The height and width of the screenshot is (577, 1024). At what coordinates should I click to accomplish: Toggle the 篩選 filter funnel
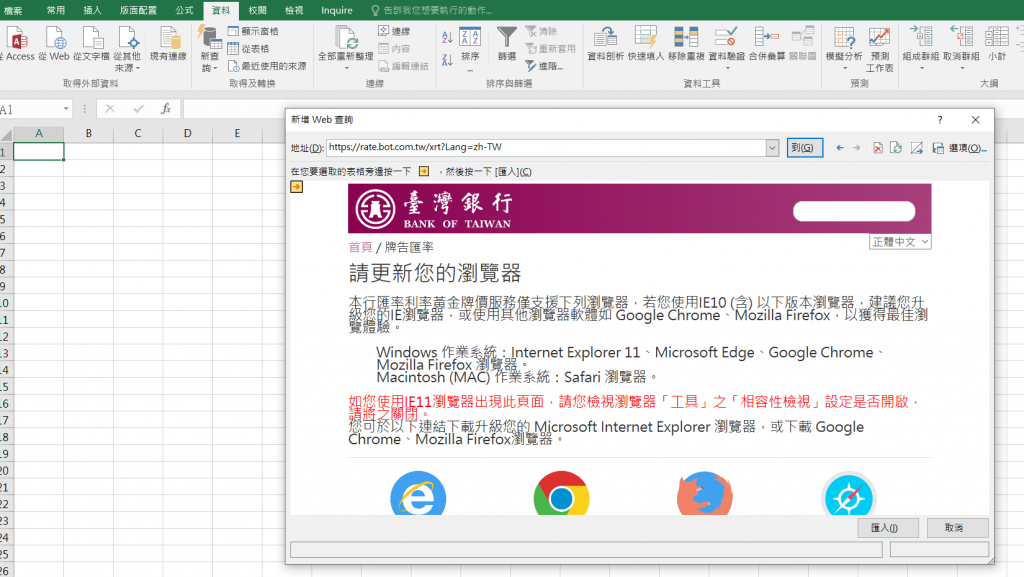click(507, 44)
